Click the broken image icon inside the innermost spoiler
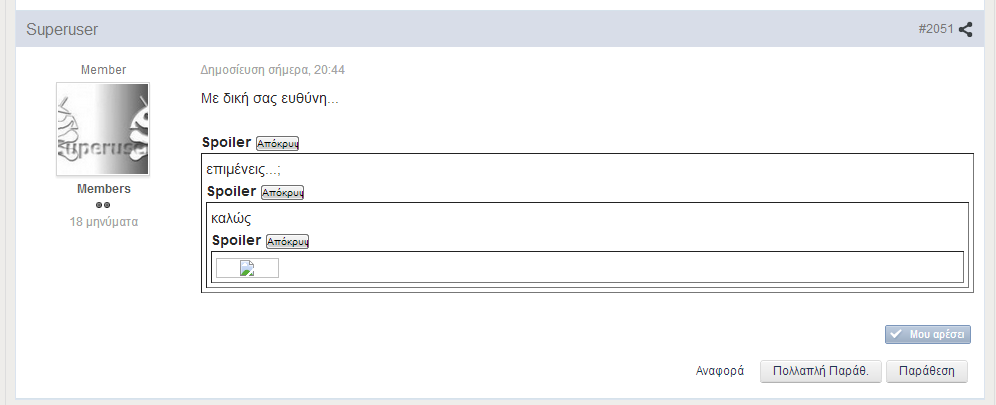This screenshot has height=405, width=996. 247,268
